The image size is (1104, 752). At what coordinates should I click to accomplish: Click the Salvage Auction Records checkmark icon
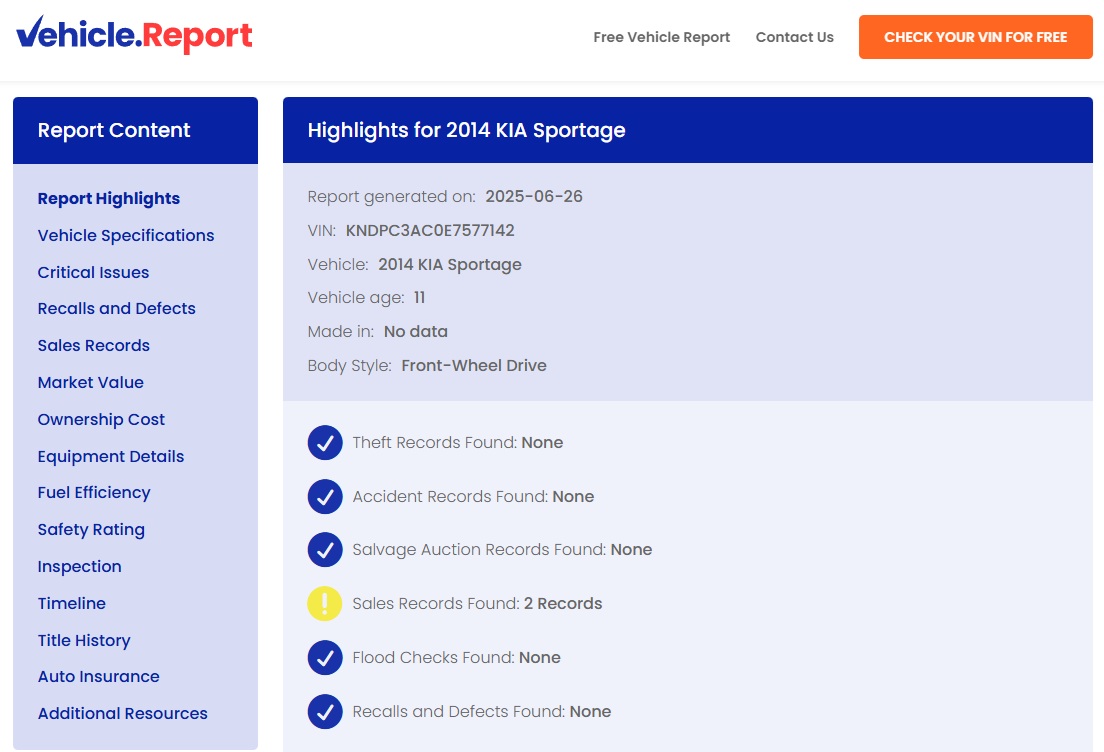click(325, 550)
